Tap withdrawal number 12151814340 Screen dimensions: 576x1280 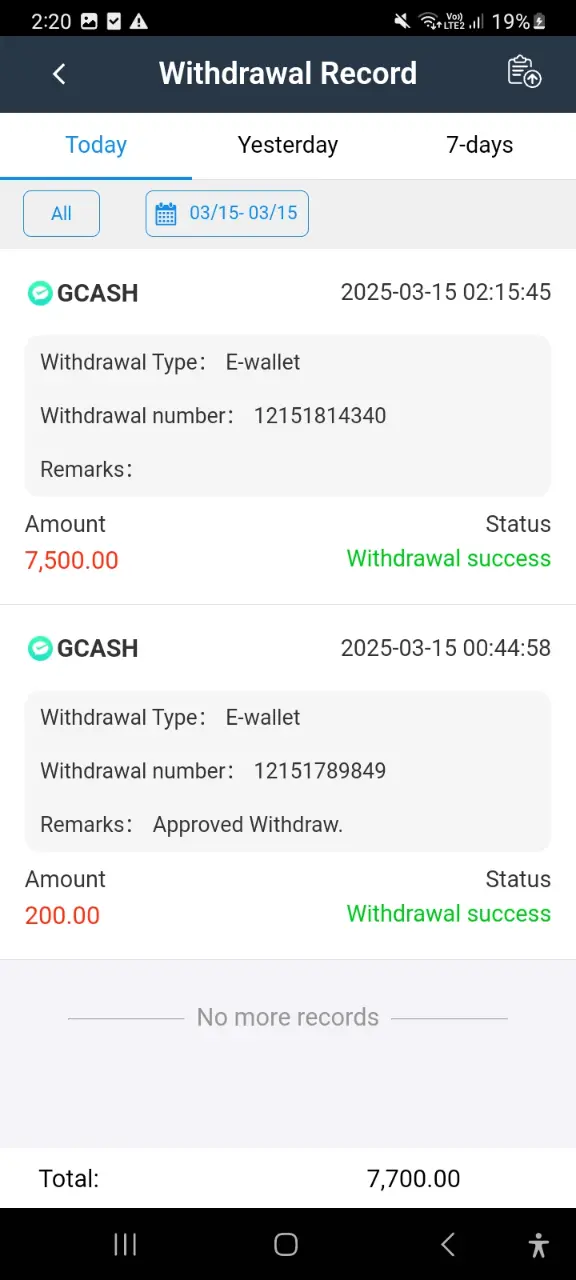tap(320, 416)
